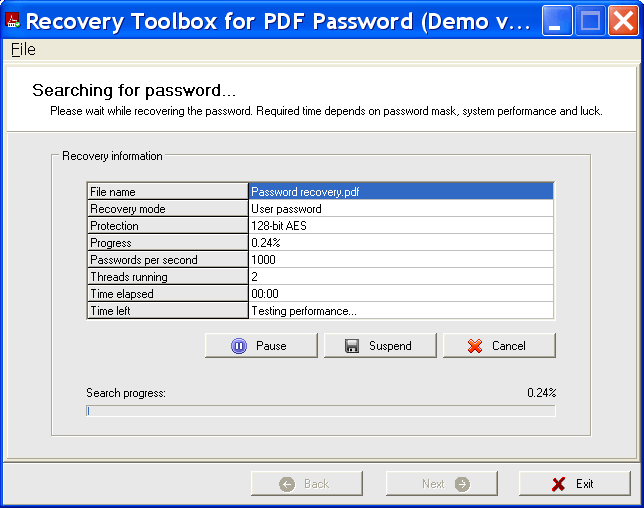Click the Threads running value '2'
This screenshot has width=644, height=508.
pyautogui.click(x=401, y=277)
